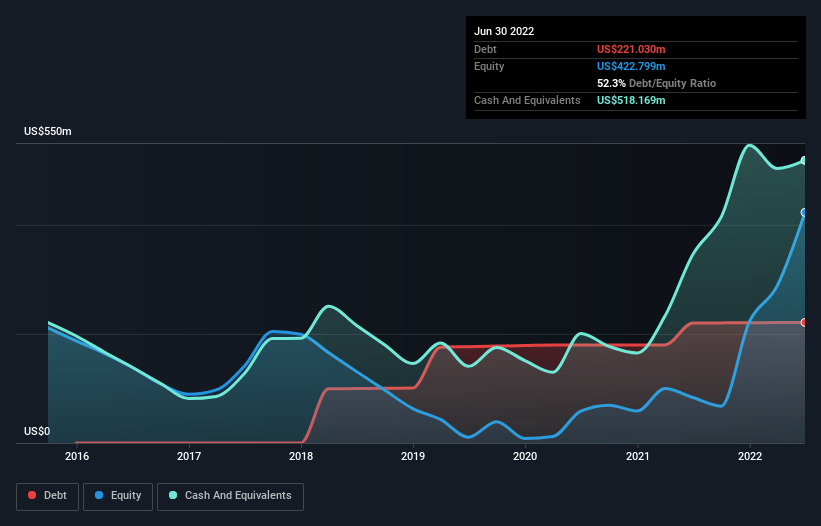The image size is (821, 526).
Task: Select the 2019 x-axis label
Action: [413, 456]
